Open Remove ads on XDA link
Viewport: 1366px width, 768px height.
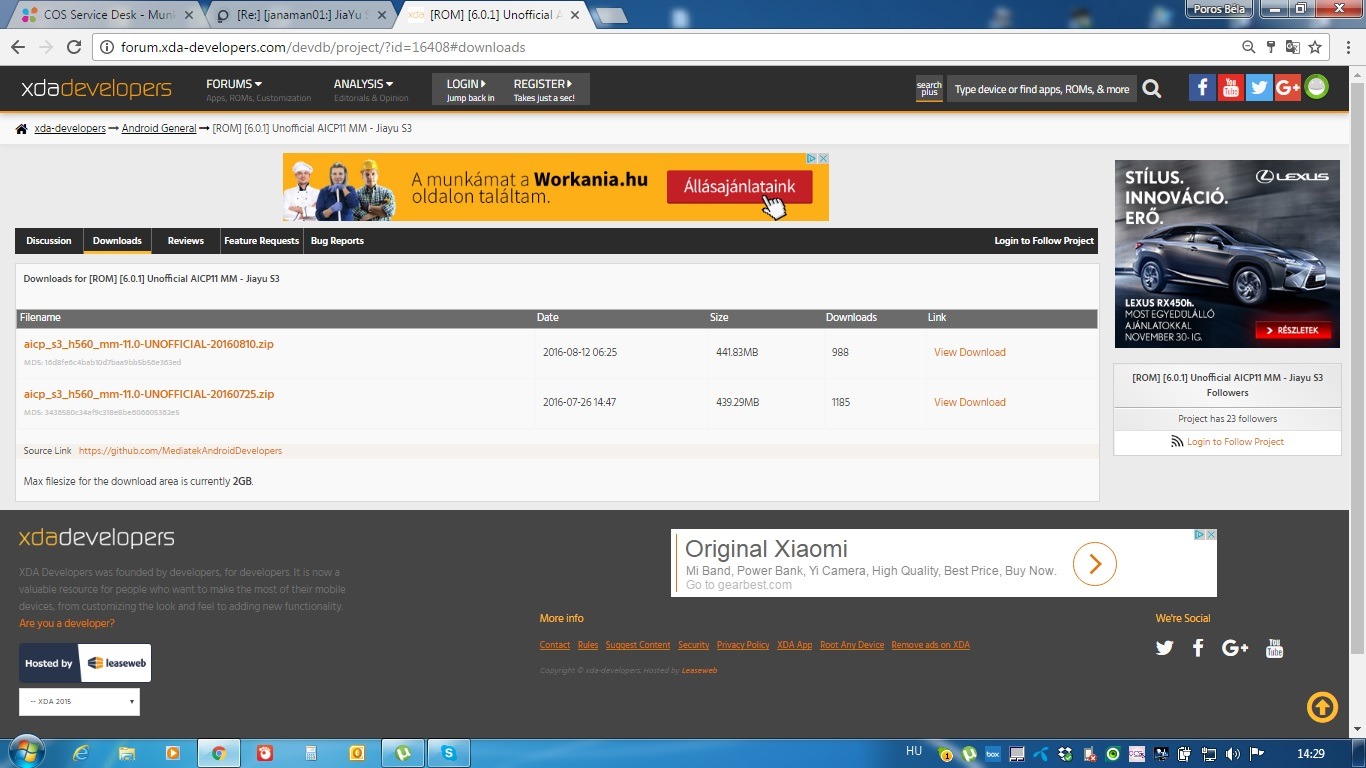coord(931,645)
